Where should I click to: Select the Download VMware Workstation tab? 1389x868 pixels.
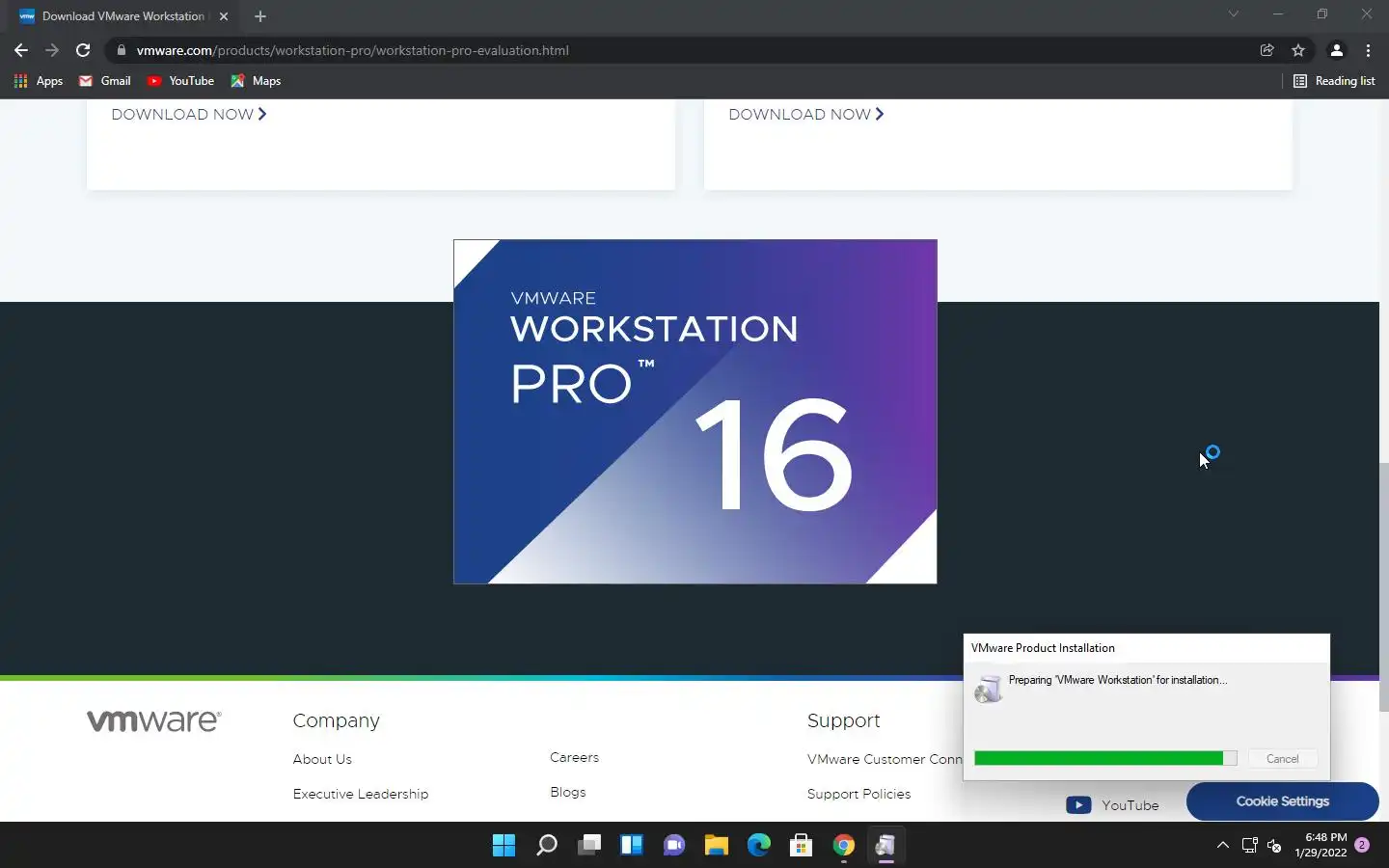pos(123,16)
